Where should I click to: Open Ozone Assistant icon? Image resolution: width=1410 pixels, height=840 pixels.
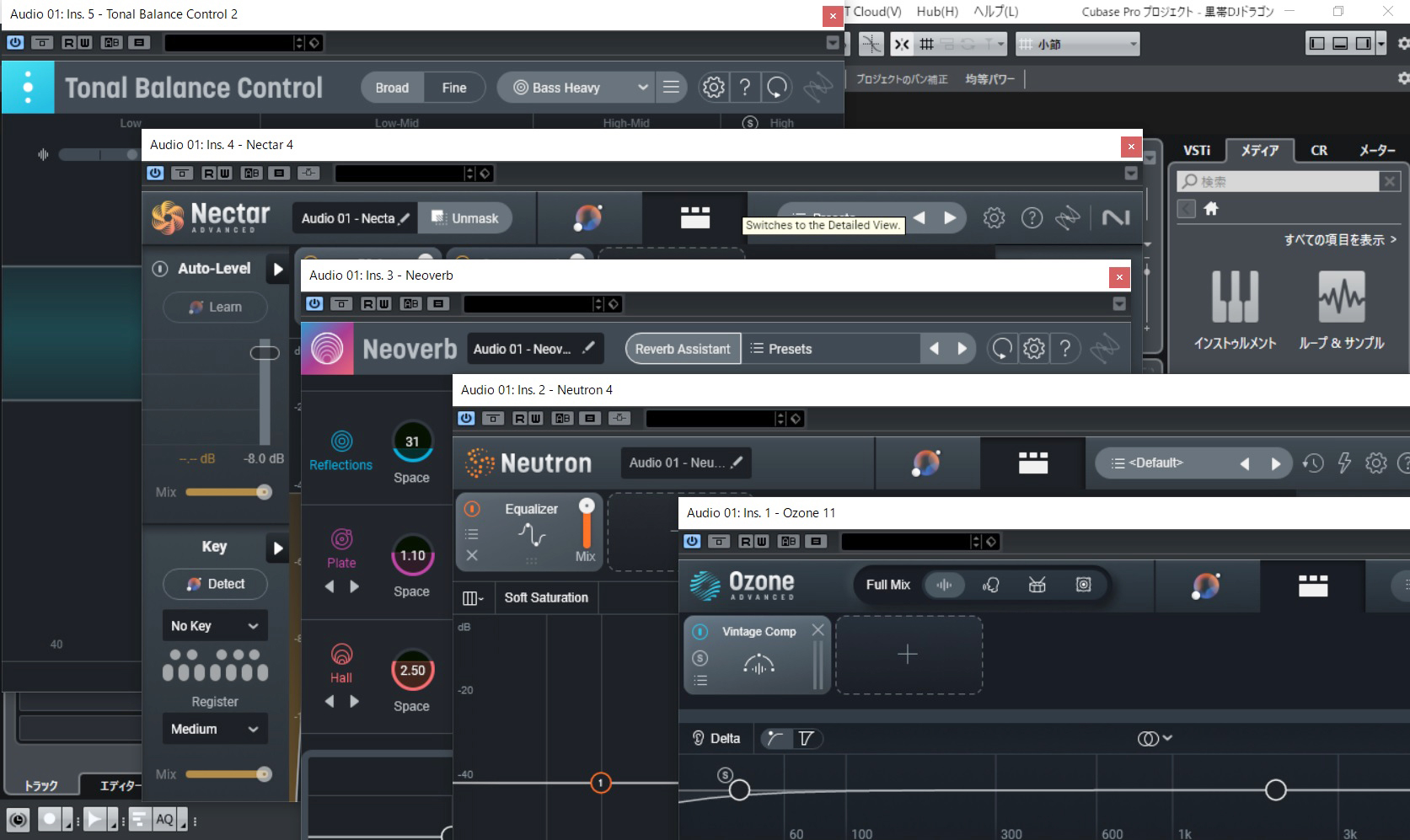tap(1206, 585)
